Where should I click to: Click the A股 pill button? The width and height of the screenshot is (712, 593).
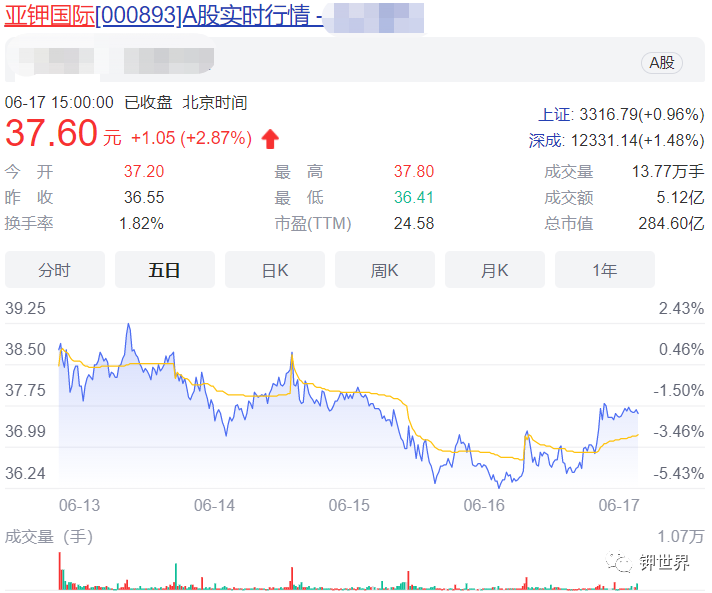pyautogui.click(x=662, y=63)
